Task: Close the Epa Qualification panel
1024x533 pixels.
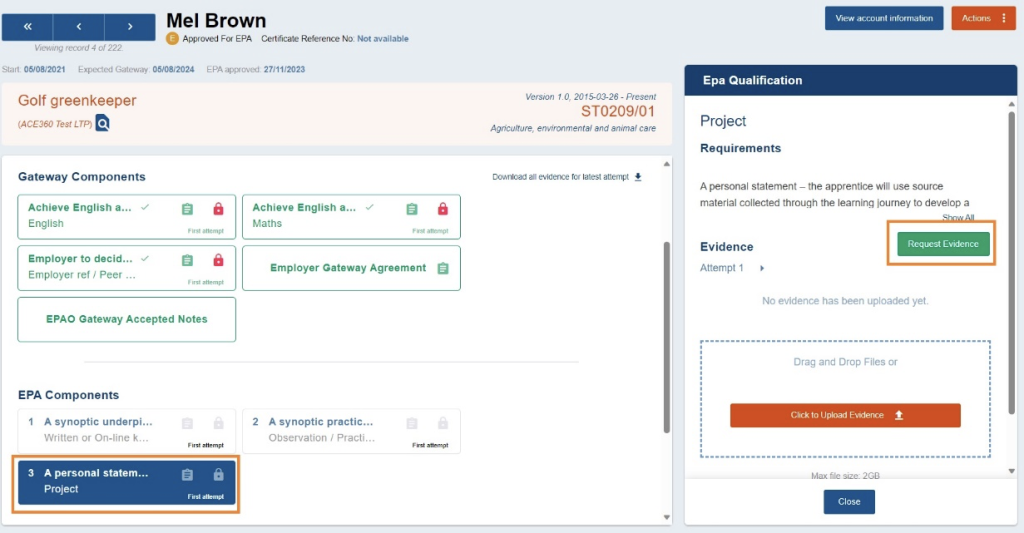Action: pyautogui.click(x=849, y=501)
